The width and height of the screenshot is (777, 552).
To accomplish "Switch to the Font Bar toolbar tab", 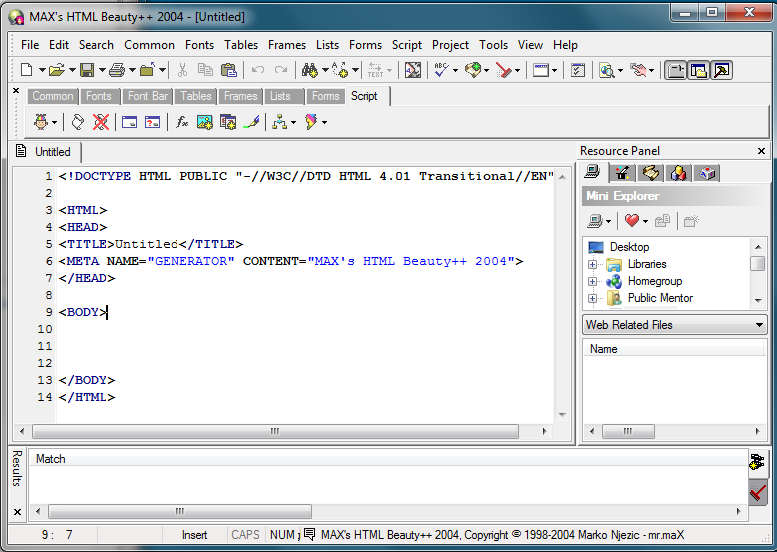I will coord(148,96).
